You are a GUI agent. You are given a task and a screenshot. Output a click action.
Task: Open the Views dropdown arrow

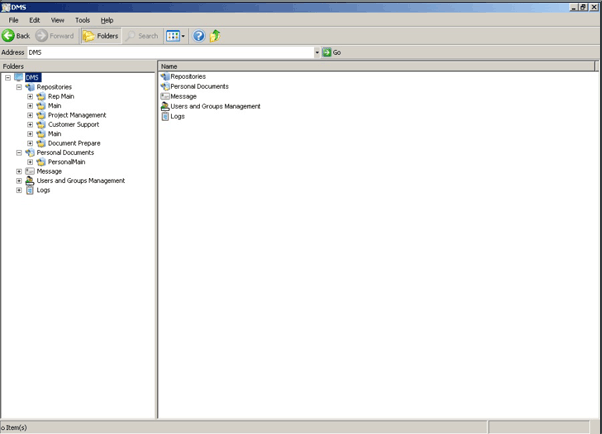(183, 36)
